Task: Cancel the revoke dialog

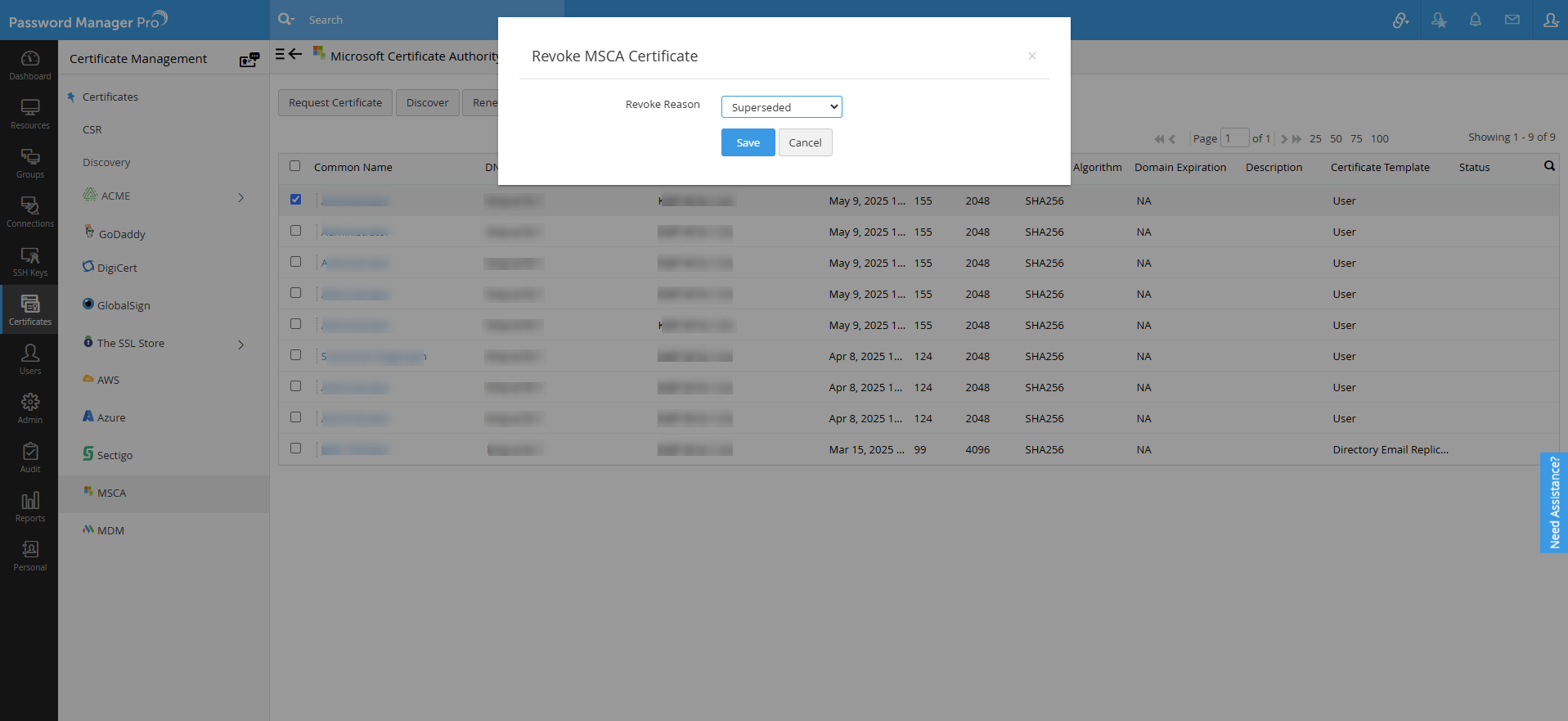Action: pos(805,142)
